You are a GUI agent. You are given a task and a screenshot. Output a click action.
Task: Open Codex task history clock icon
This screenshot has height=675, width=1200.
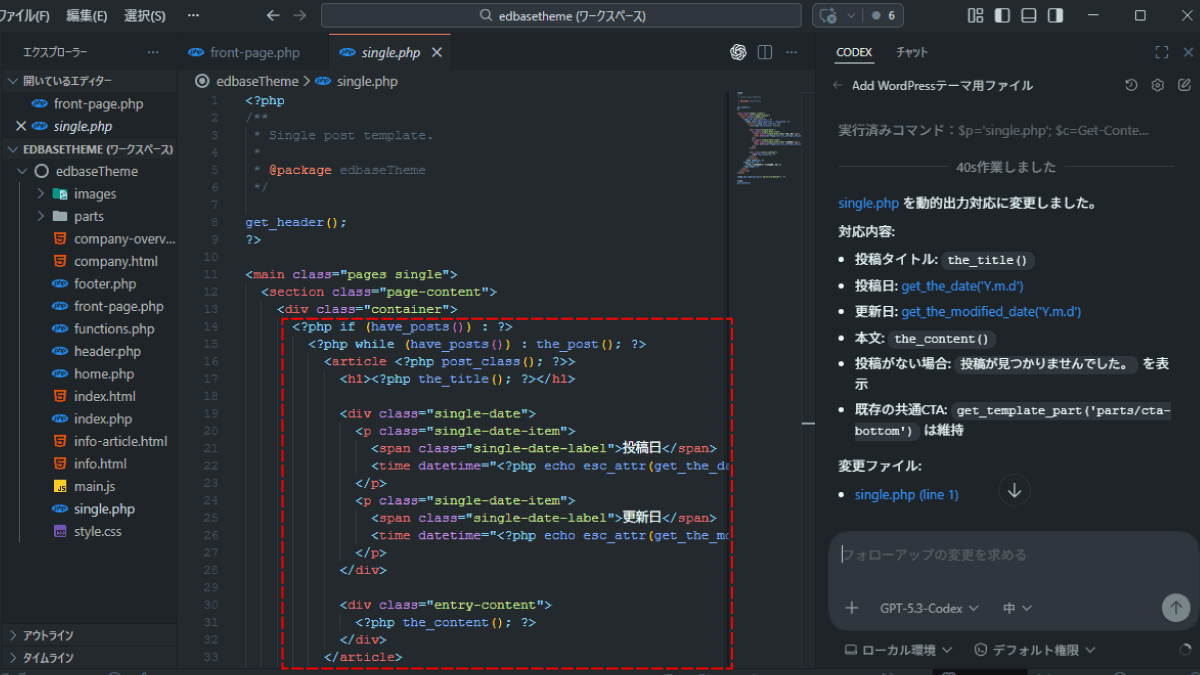(x=1131, y=85)
